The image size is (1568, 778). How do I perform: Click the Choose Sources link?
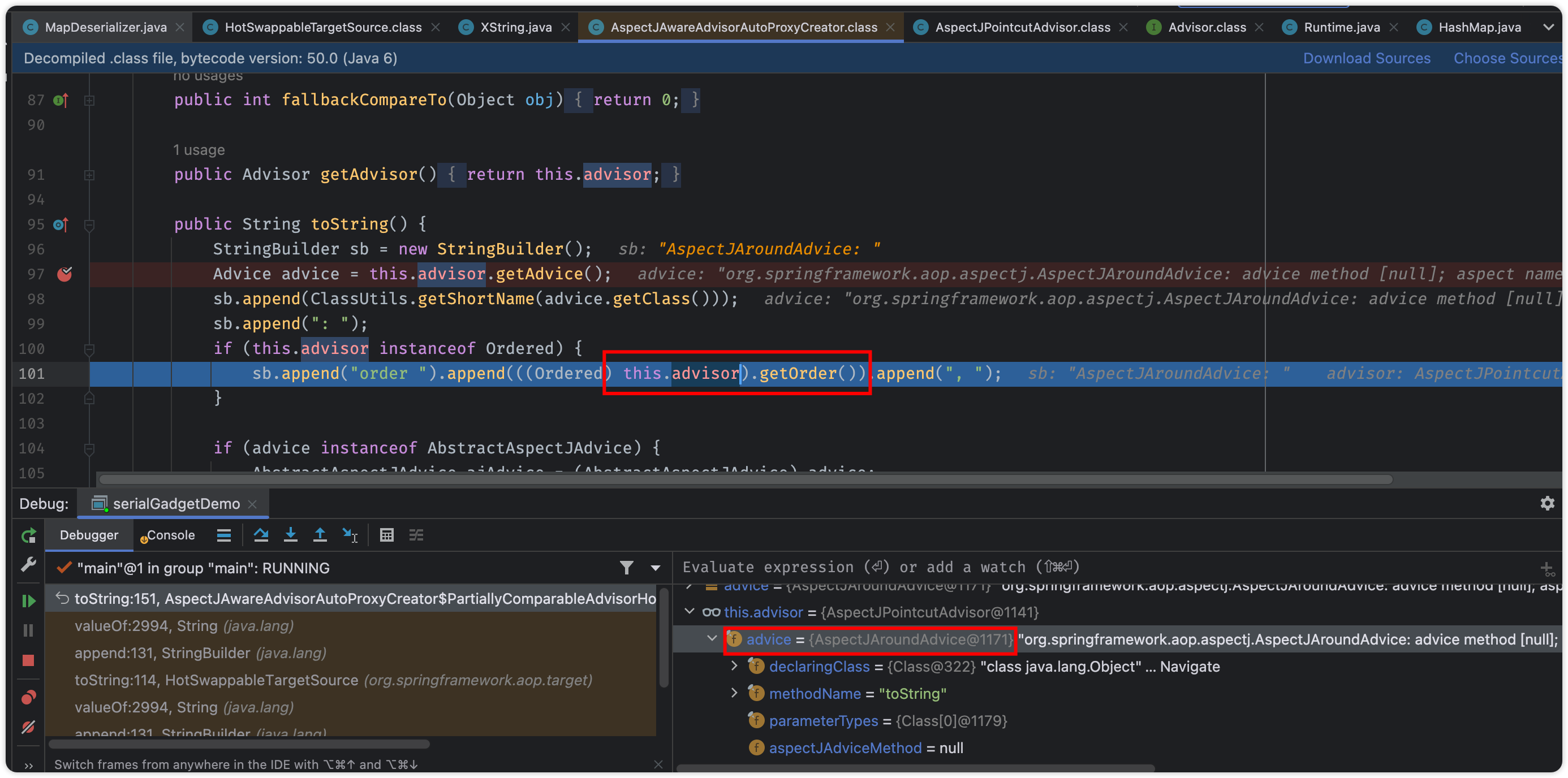[x=1507, y=58]
